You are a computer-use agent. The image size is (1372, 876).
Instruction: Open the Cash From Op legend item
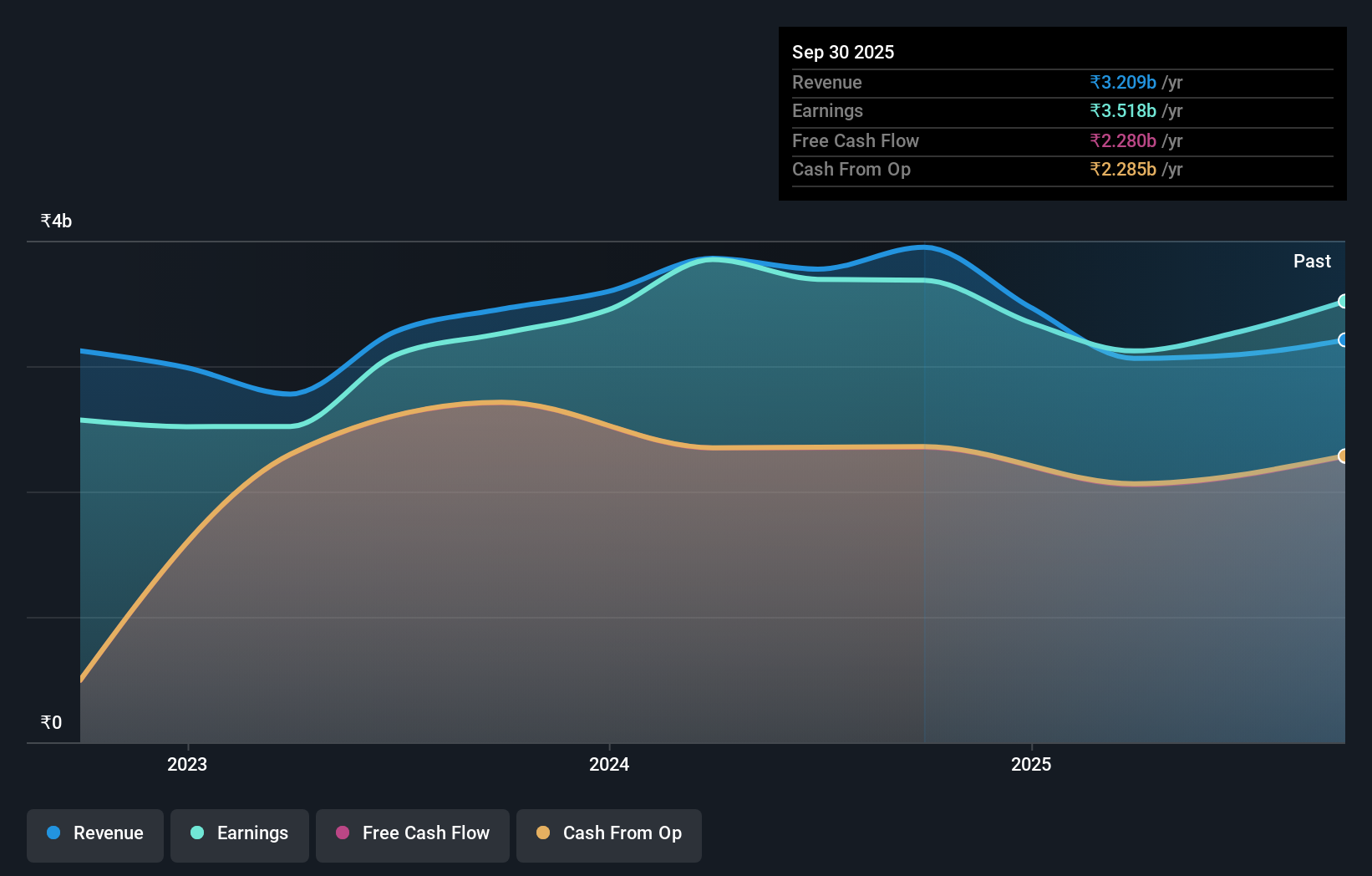pyautogui.click(x=608, y=833)
